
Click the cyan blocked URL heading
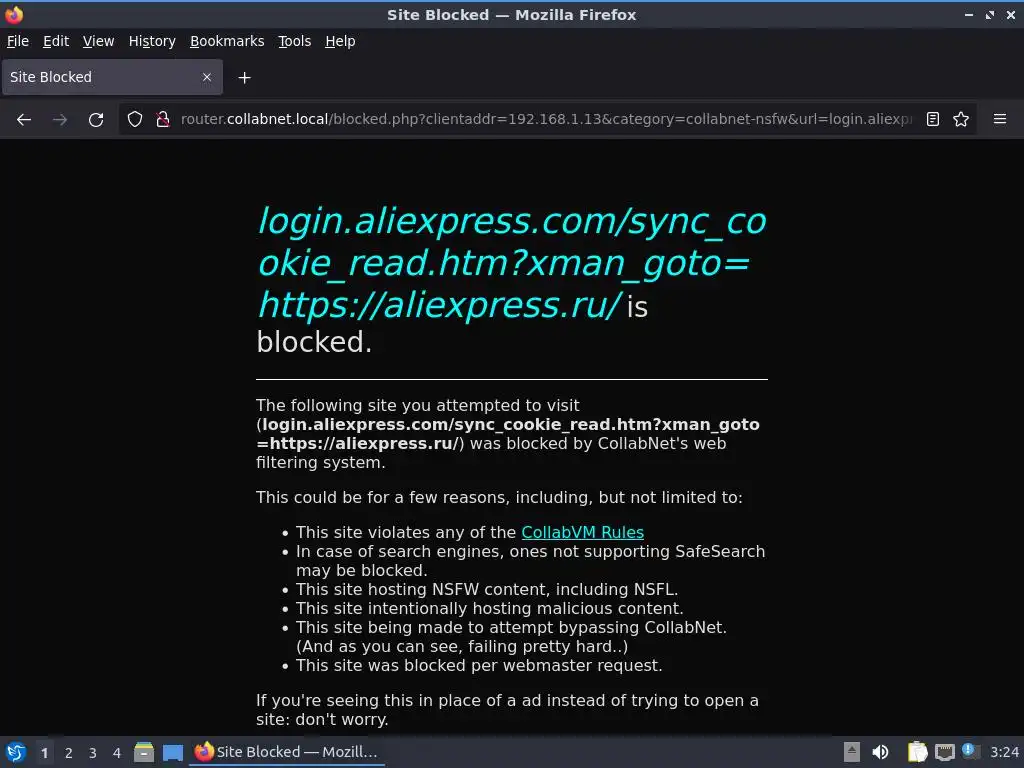point(512,263)
